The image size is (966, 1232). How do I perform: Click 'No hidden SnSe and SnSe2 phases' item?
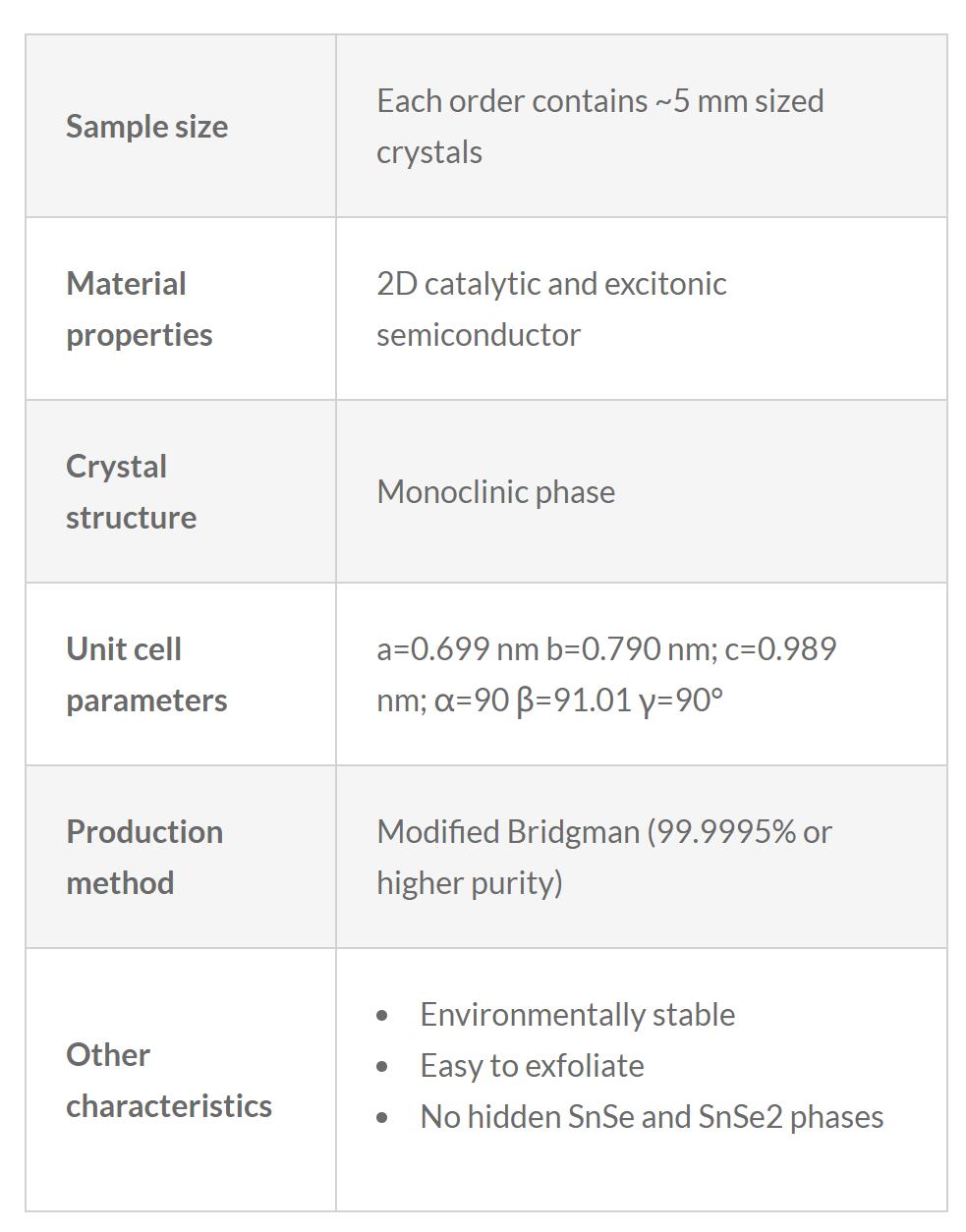(x=652, y=1117)
